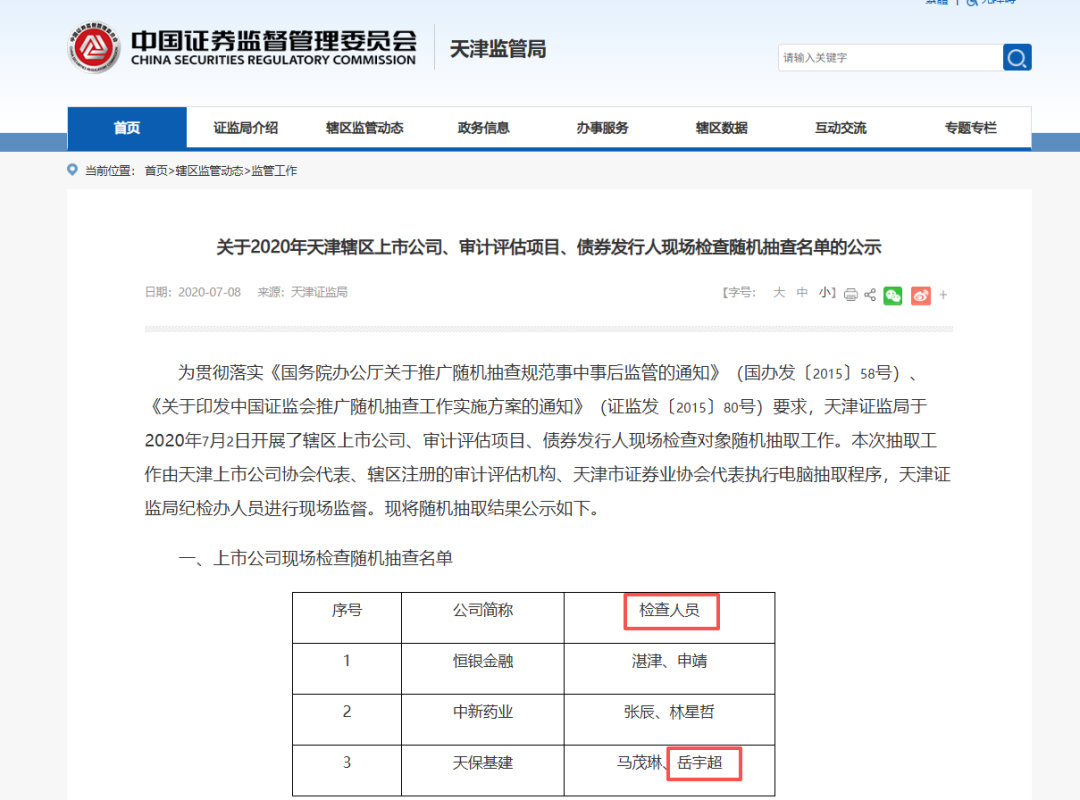Screen dimensions: 1080x800
Task: Open the 证监局介绍 menu
Action: point(246,127)
